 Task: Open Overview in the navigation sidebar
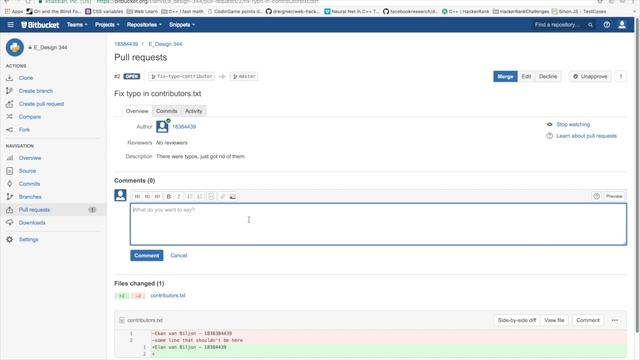(30, 158)
